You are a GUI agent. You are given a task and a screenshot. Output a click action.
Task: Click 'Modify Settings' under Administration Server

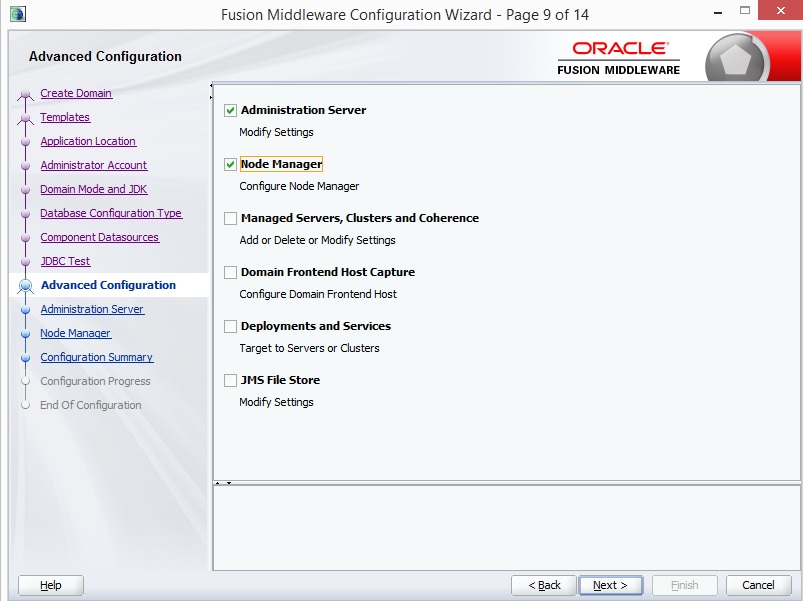pos(277,132)
